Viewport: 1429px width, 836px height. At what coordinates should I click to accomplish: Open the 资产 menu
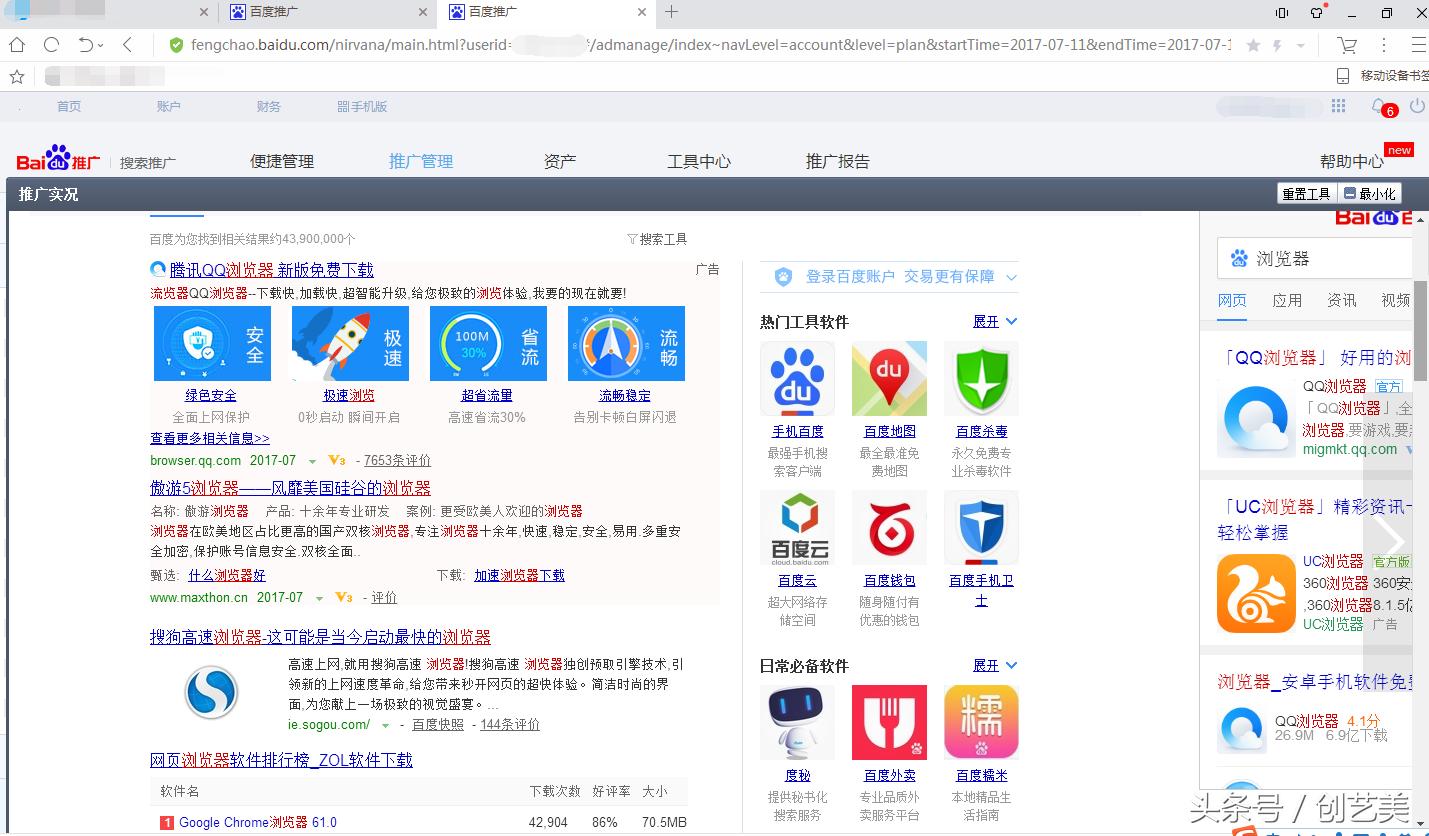tap(560, 161)
